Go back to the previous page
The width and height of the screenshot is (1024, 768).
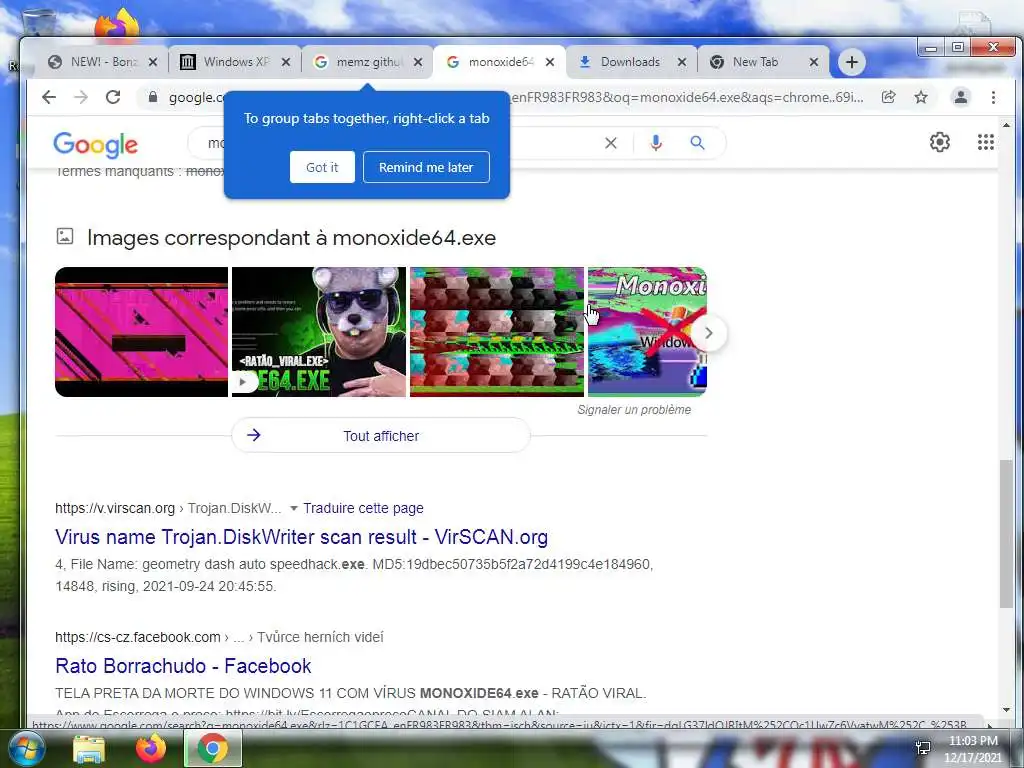point(49,97)
